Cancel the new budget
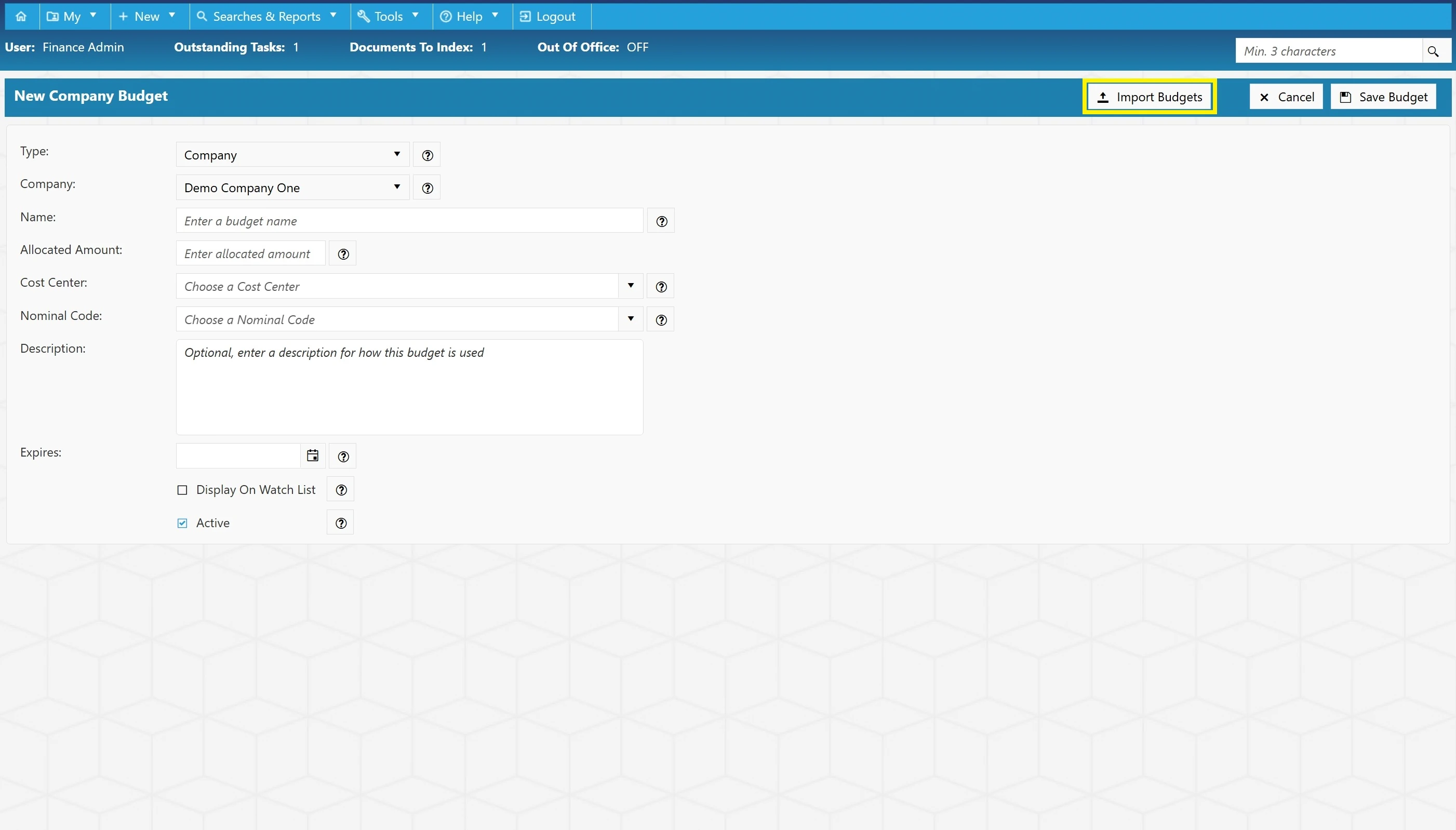 coord(1286,97)
